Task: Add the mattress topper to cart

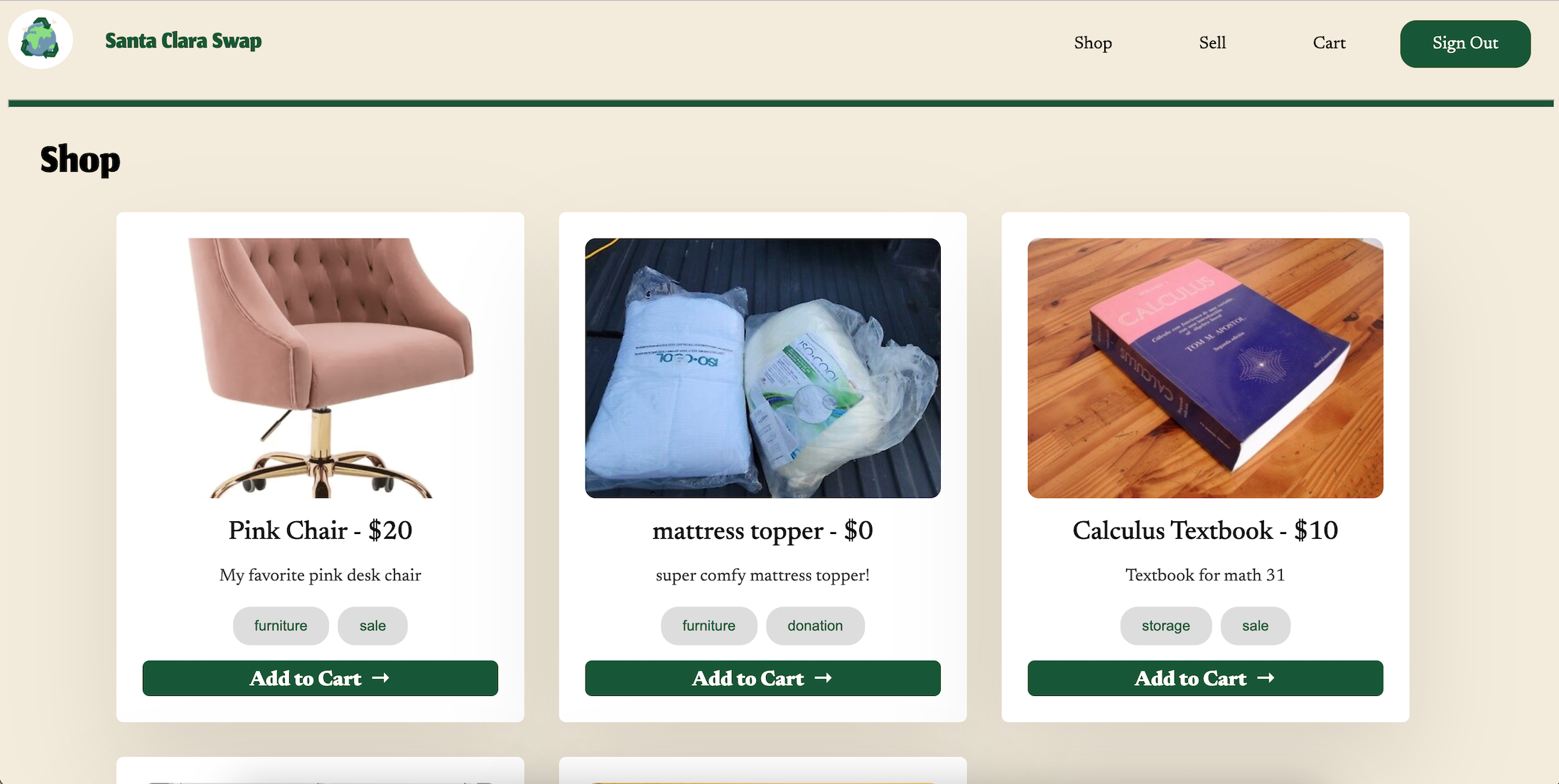Action: click(763, 678)
